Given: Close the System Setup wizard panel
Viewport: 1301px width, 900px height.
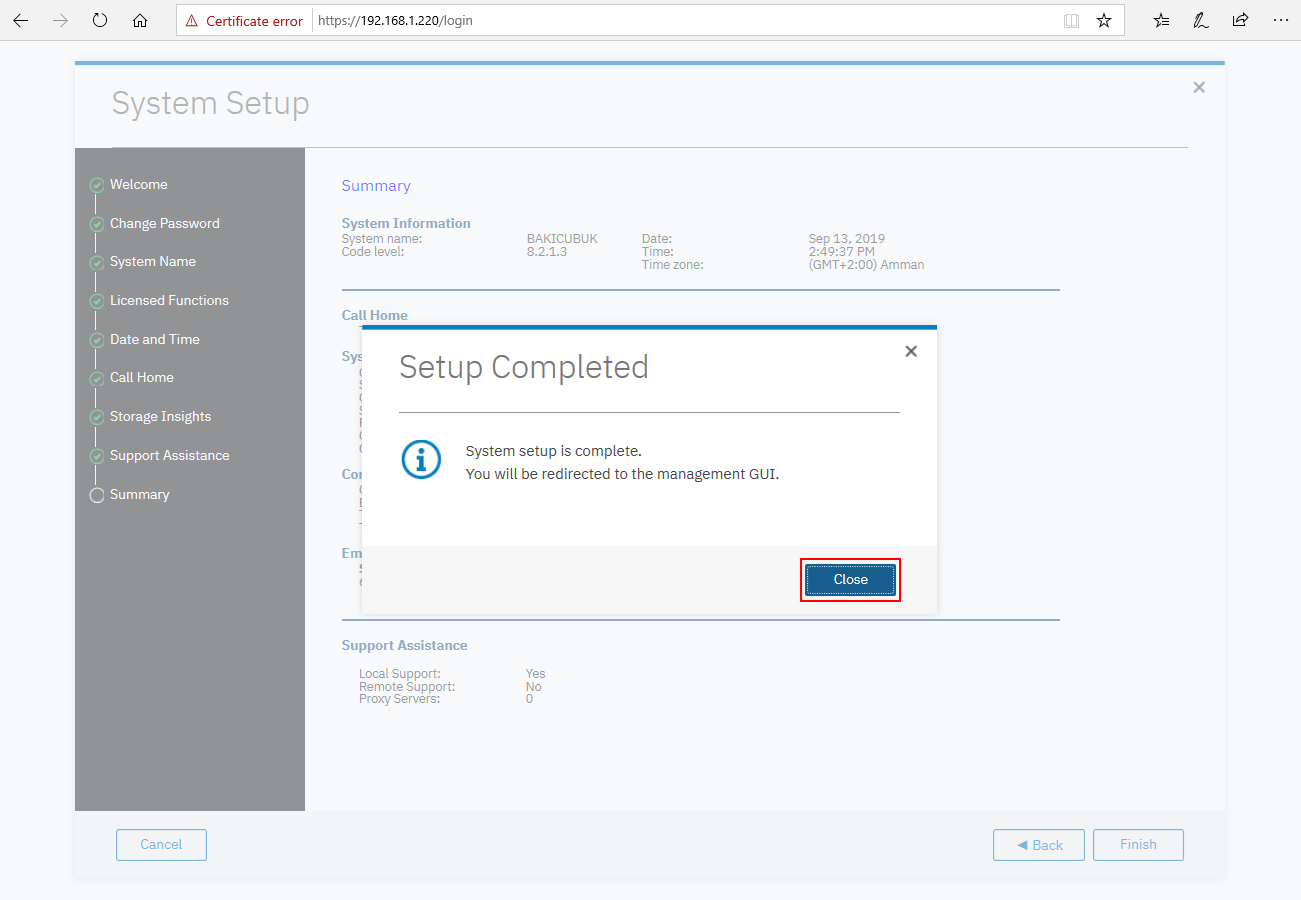Looking at the screenshot, I should (1199, 88).
